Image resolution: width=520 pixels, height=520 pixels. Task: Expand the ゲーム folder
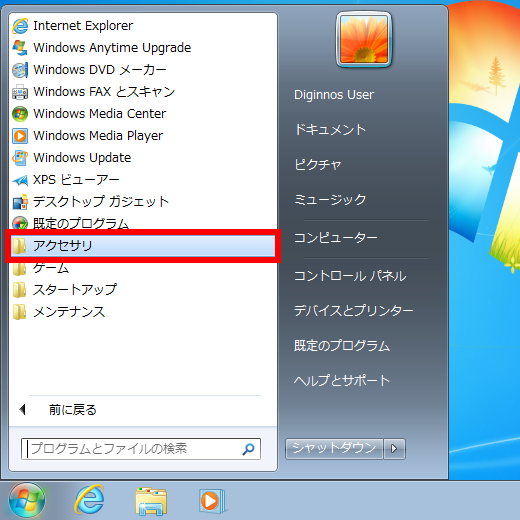(x=143, y=268)
